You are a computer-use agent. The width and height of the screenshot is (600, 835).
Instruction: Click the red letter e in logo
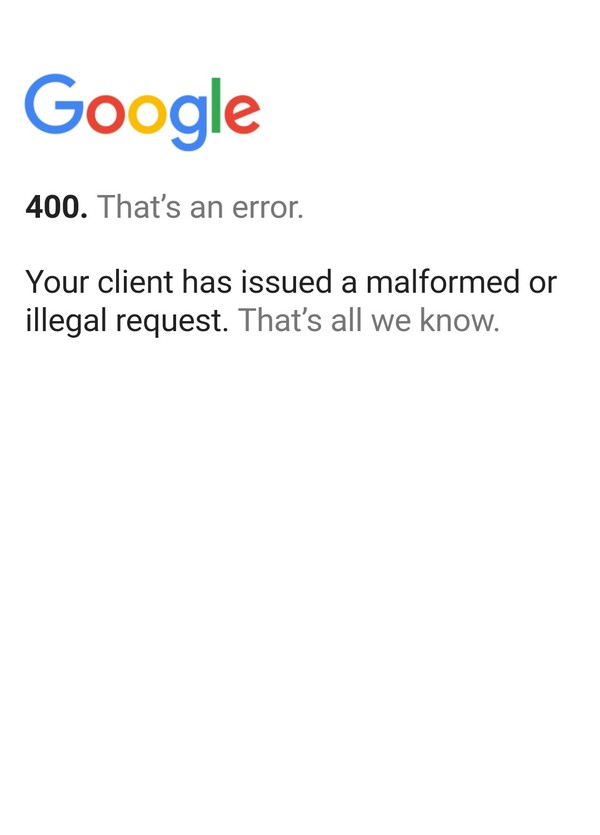[242, 113]
